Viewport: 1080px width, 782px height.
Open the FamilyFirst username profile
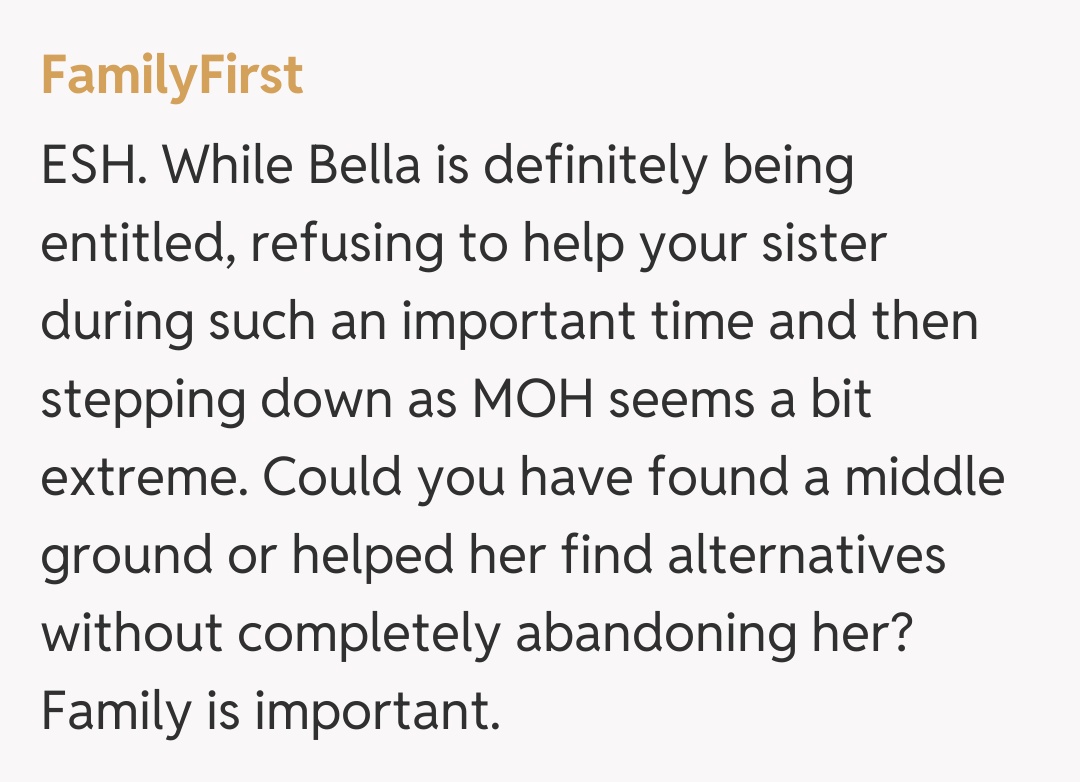[x=172, y=76]
